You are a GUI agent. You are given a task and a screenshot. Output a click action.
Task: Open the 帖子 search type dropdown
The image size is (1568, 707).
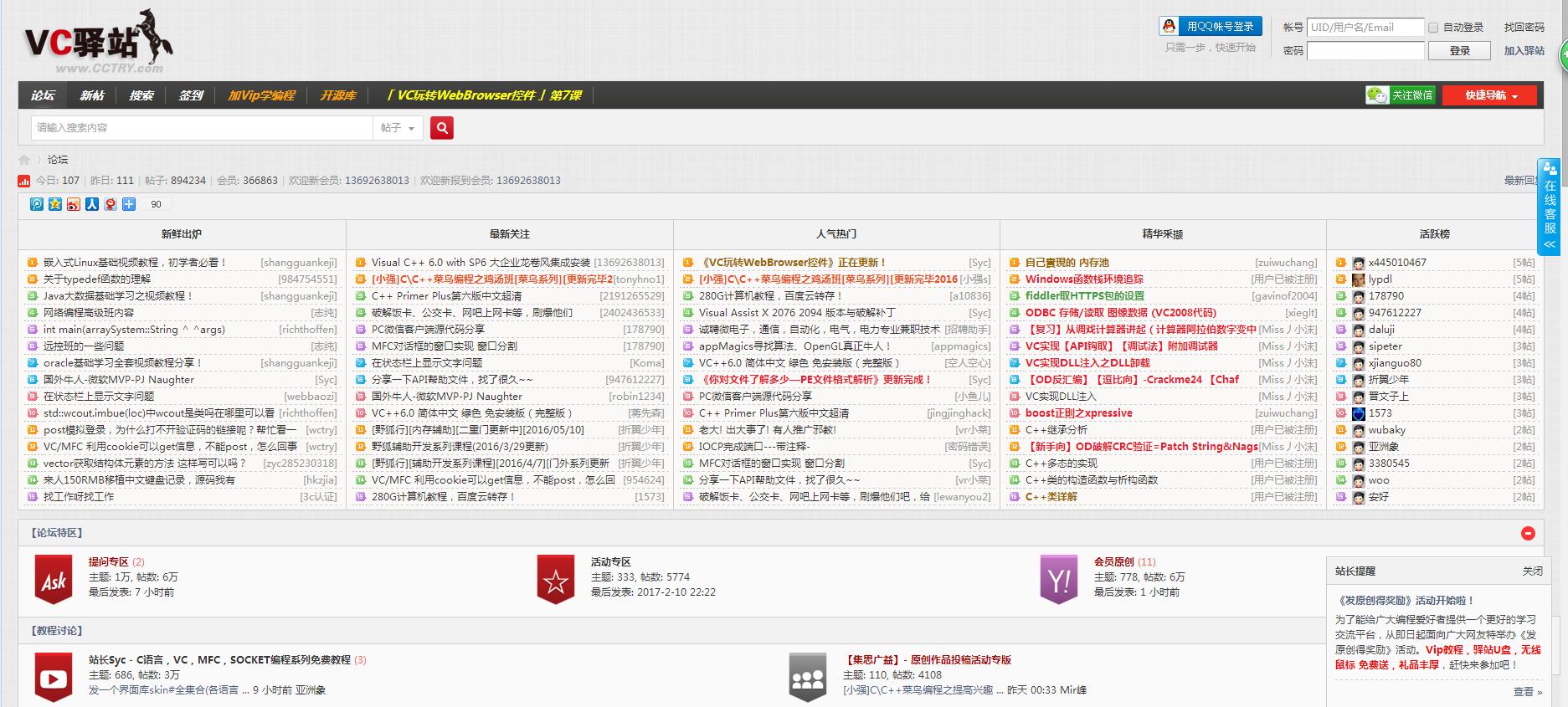[x=398, y=128]
